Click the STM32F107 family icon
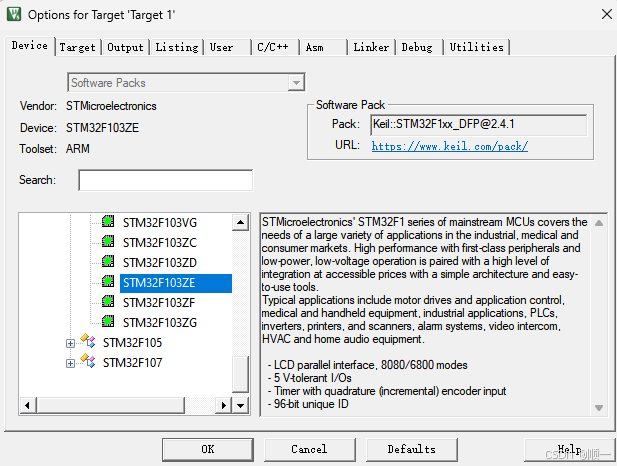Image resolution: width=617 pixels, height=466 pixels. click(x=88, y=361)
